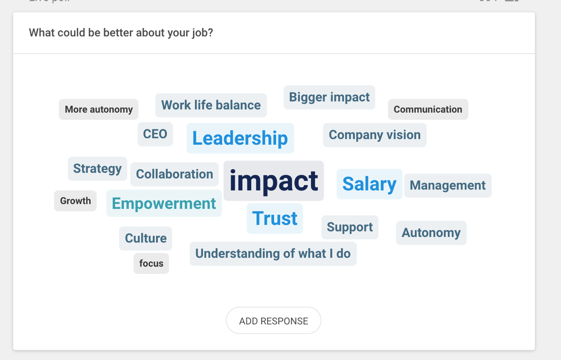Select the 'Collaboration' tag
The width and height of the screenshot is (561, 360).
point(175,174)
